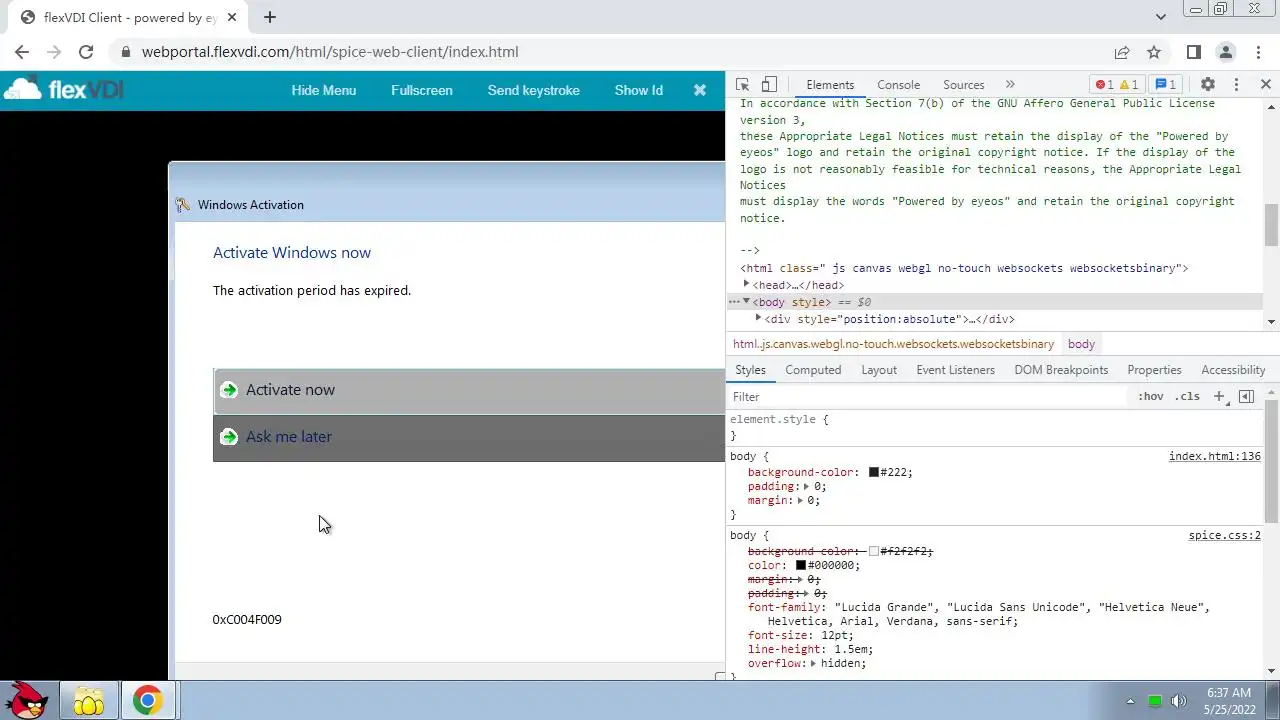The image size is (1280, 720).
Task: Open the folder icon in taskbar
Action: click(88, 700)
